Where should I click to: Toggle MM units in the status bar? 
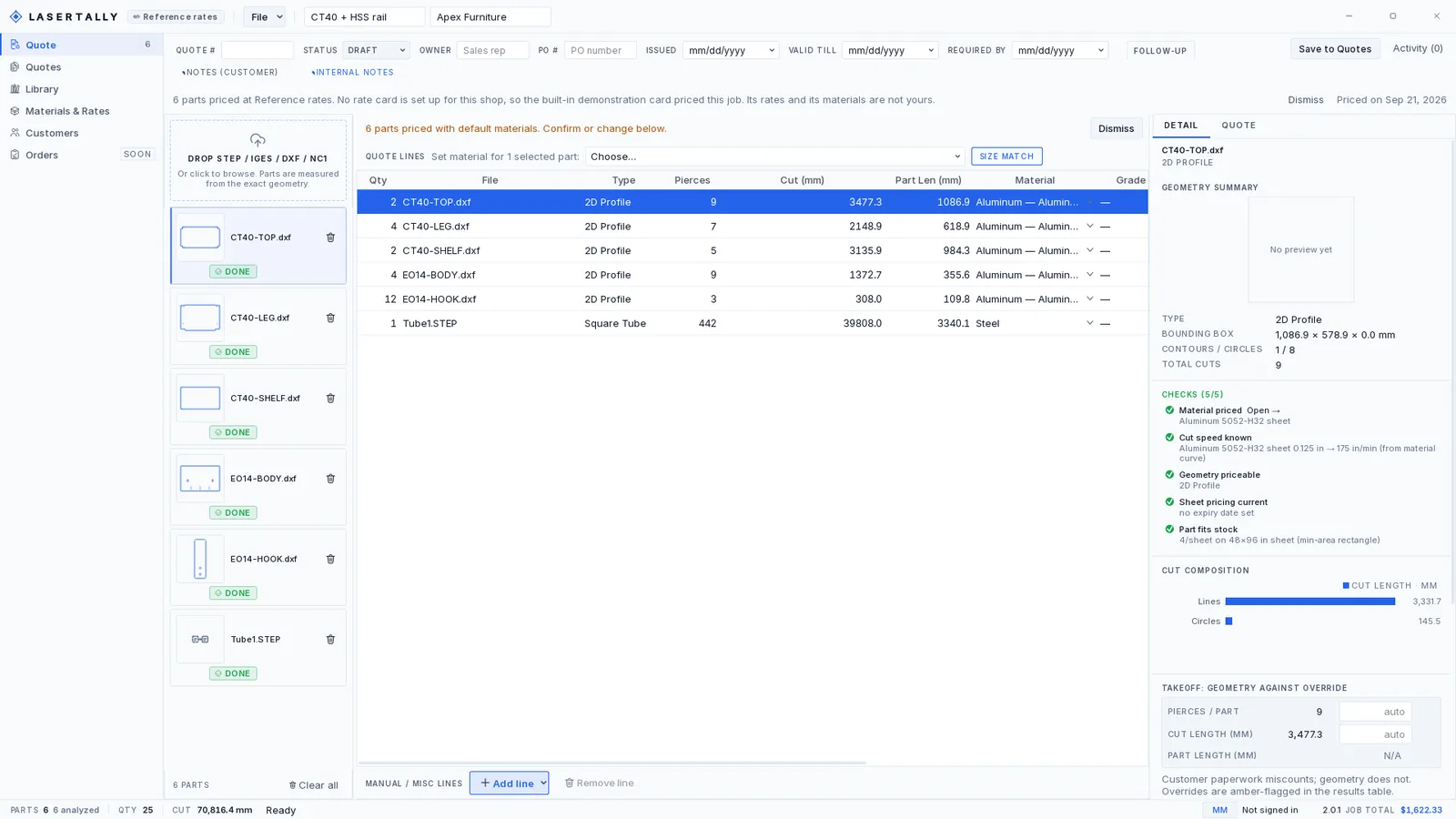tap(1219, 810)
